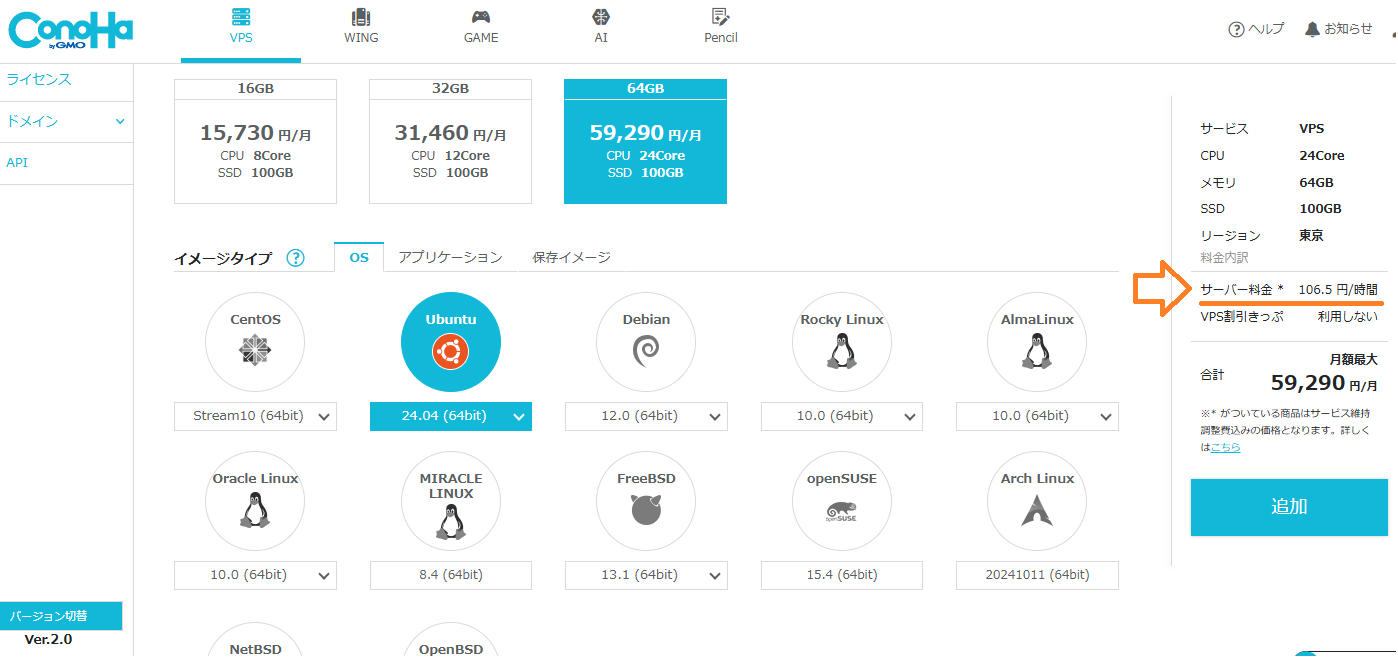Click the バージョン切替 button
1398x660 pixels.
pyautogui.click(x=61, y=616)
